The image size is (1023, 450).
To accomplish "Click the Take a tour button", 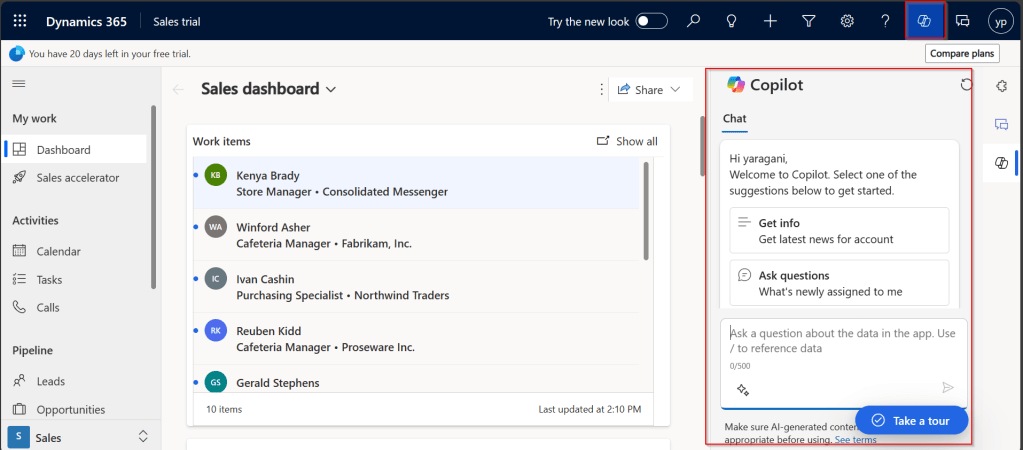I will (911, 420).
